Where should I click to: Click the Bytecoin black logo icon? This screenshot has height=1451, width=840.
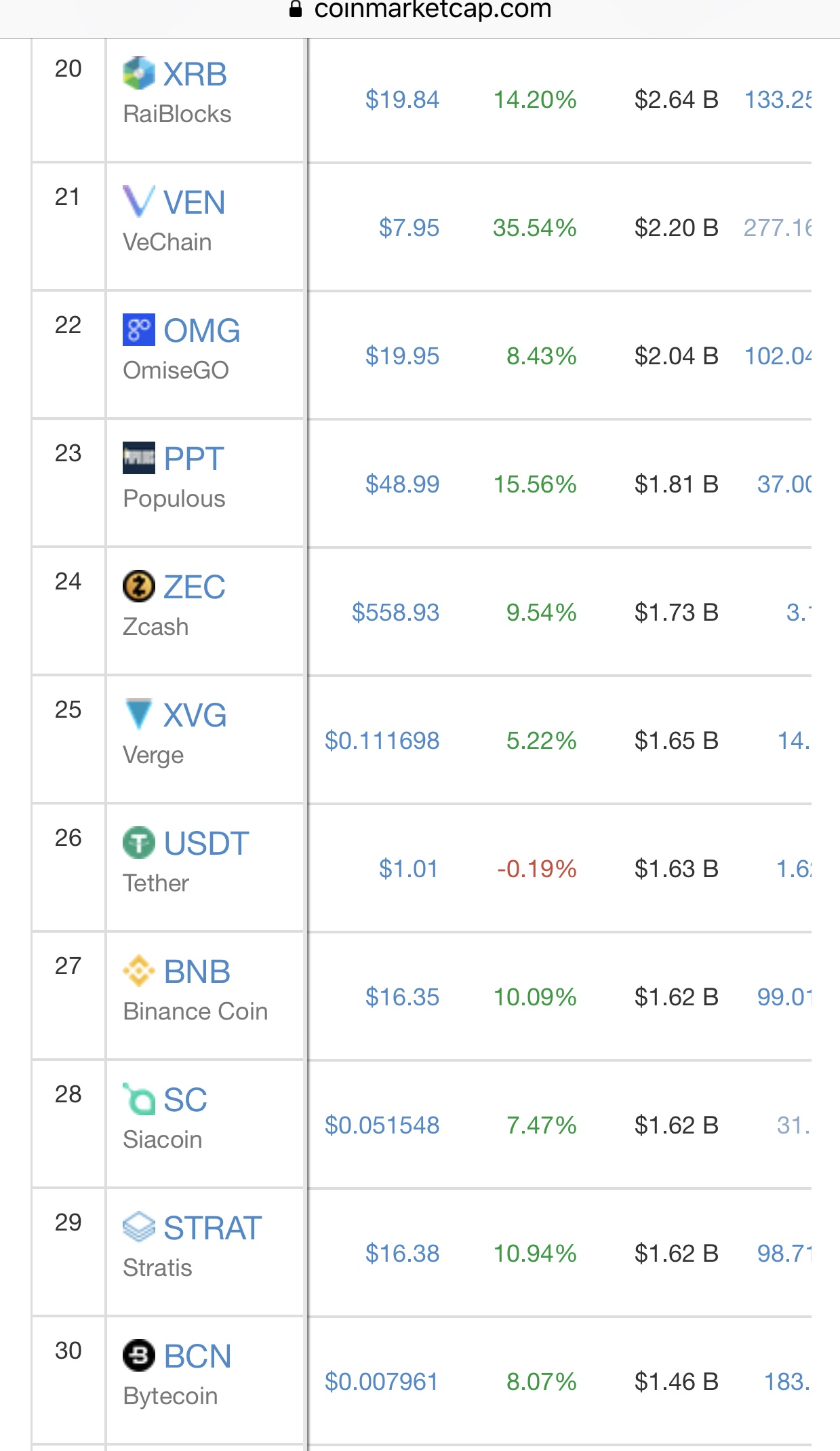click(139, 1355)
